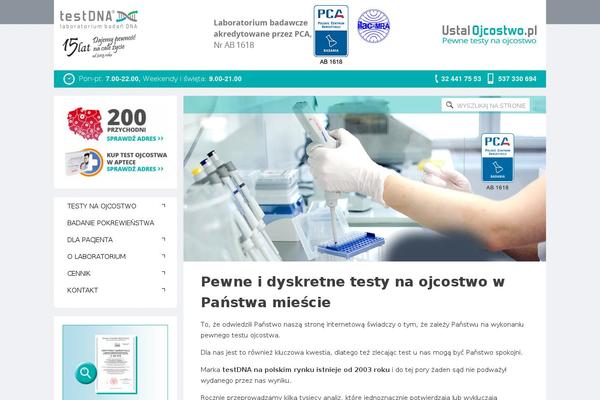This screenshot has height=400, width=600.
Task: Click the red Poland map icon
Action: coord(85,124)
